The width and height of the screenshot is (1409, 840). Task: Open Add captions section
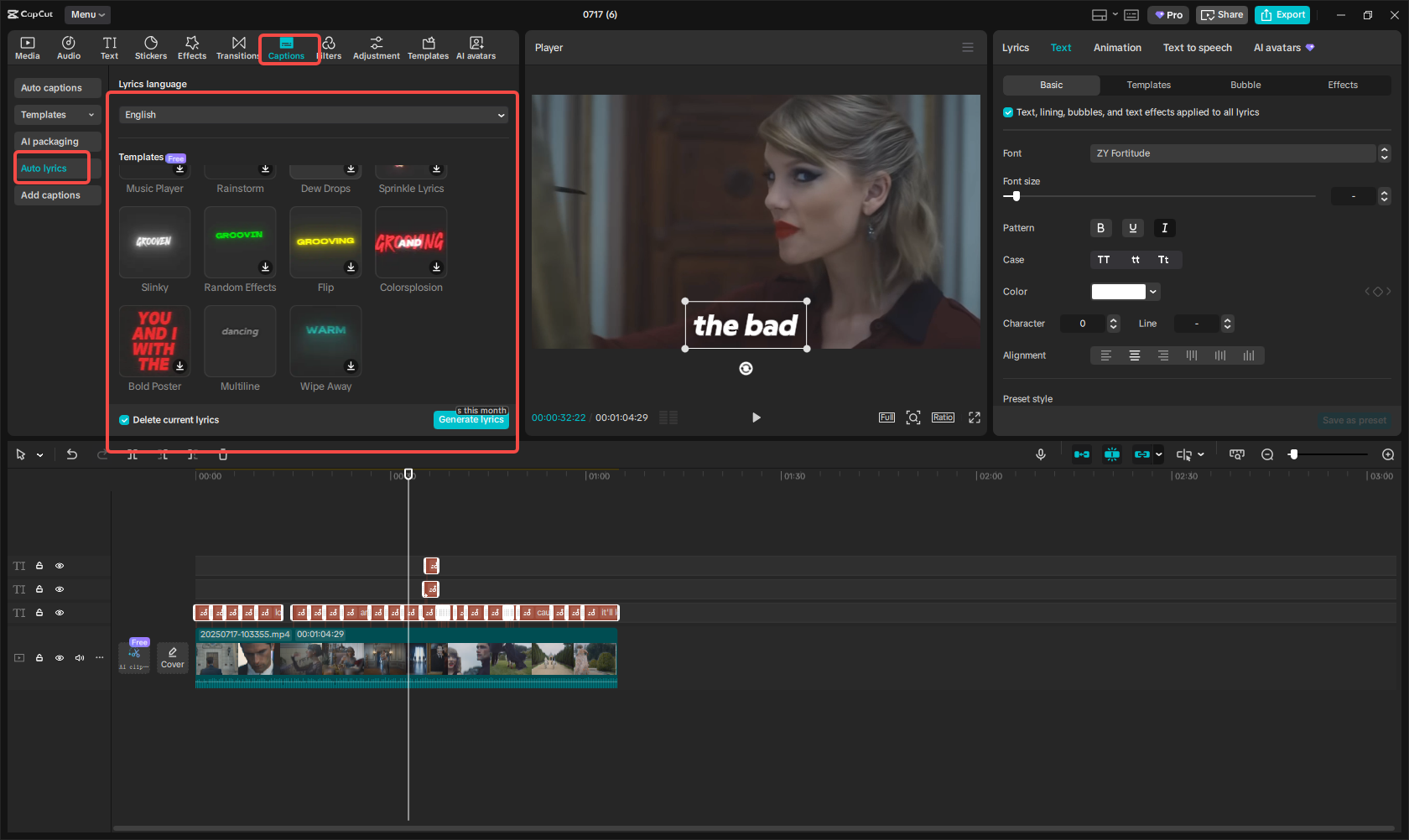coord(58,195)
